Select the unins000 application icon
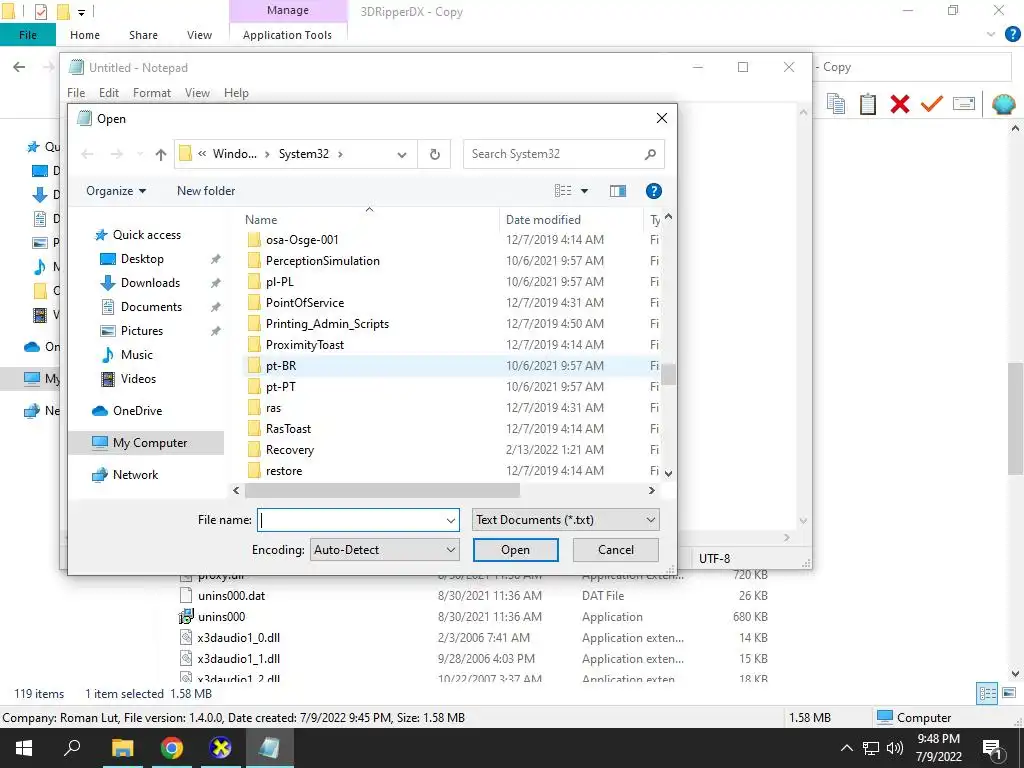 186,616
